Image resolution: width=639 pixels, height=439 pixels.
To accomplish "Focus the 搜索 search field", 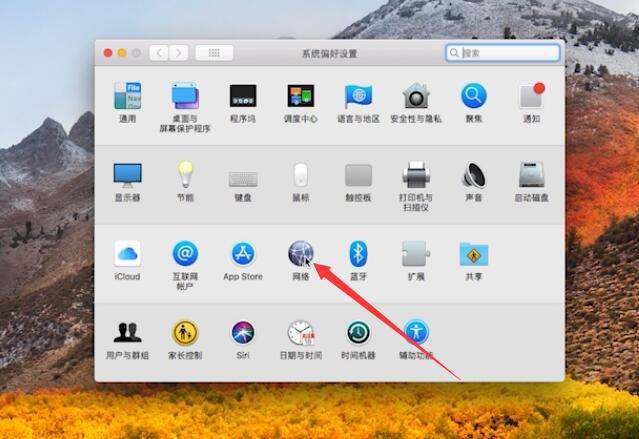I will click(x=502, y=53).
